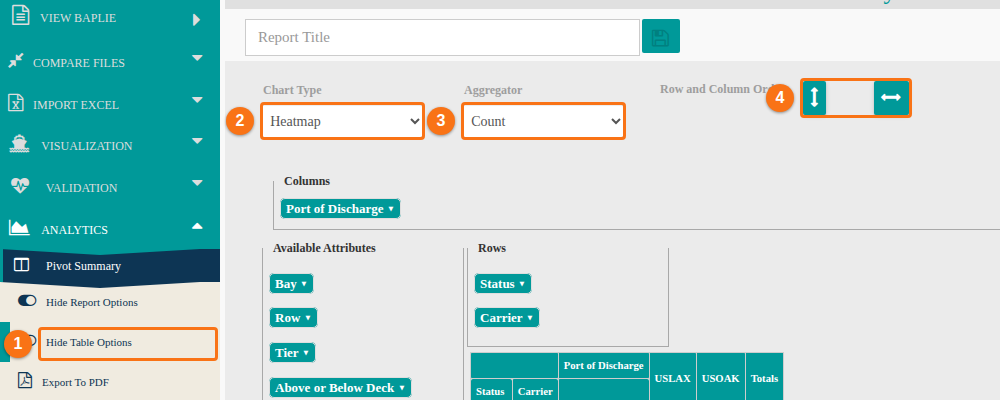
Task: Save report using the floppy disk icon
Action: (x=661, y=36)
